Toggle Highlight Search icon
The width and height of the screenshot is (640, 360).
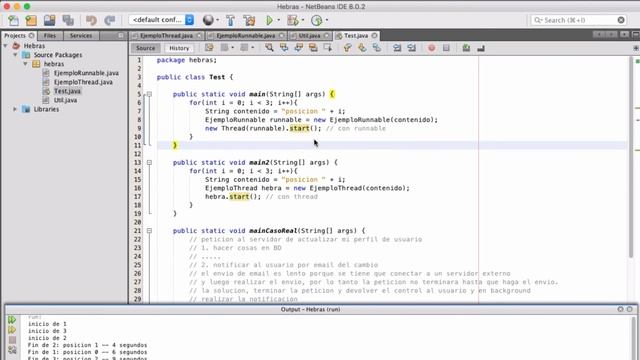pos(313,48)
